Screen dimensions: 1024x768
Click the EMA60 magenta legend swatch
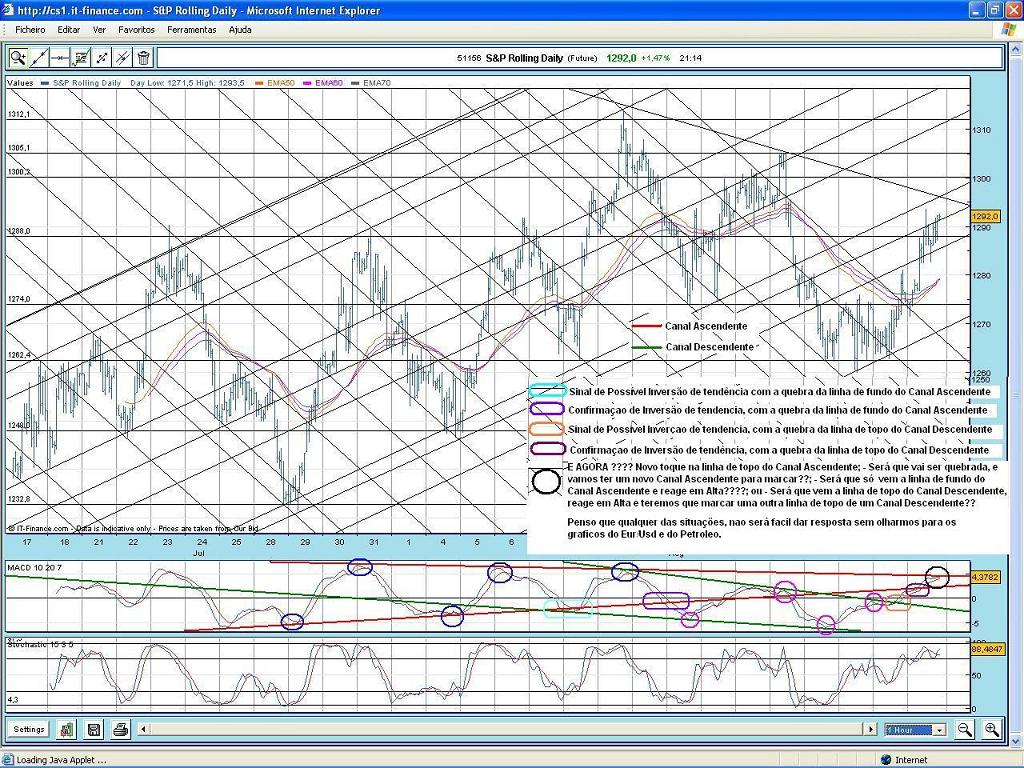coord(307,83)
